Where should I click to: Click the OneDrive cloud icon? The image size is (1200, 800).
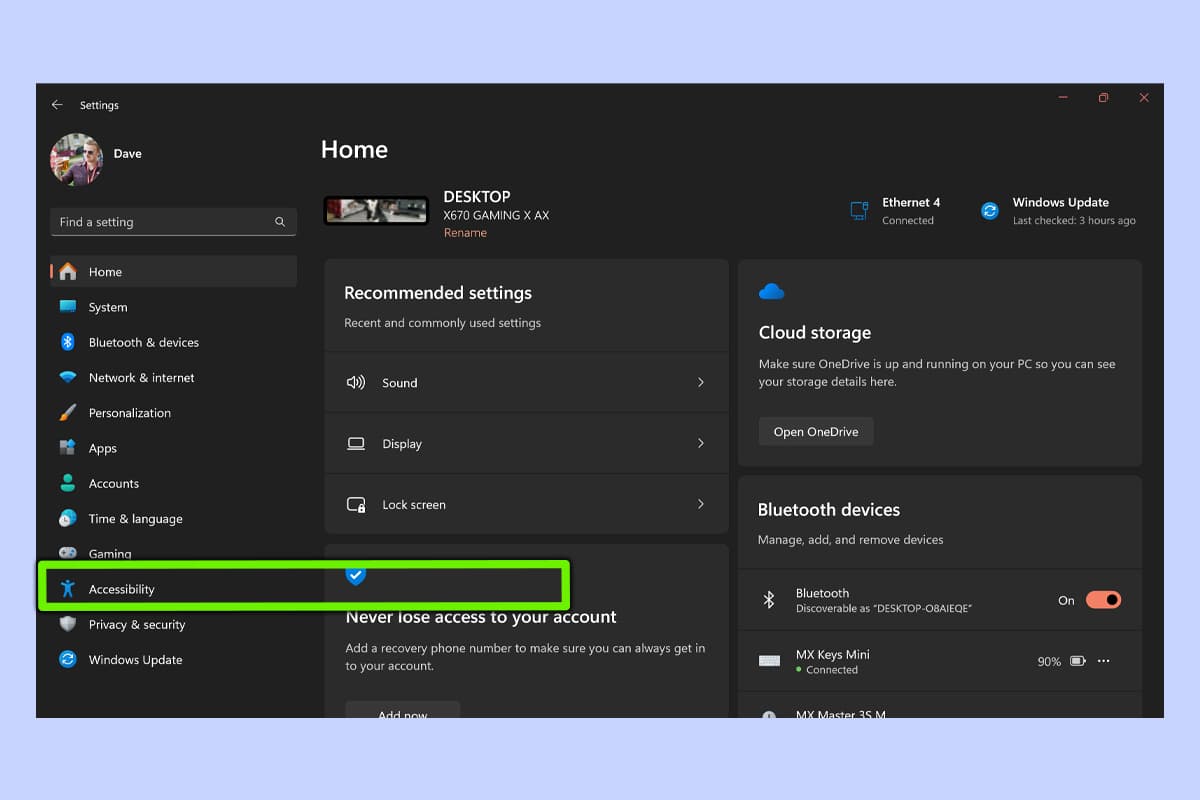[x=771, y=291]
